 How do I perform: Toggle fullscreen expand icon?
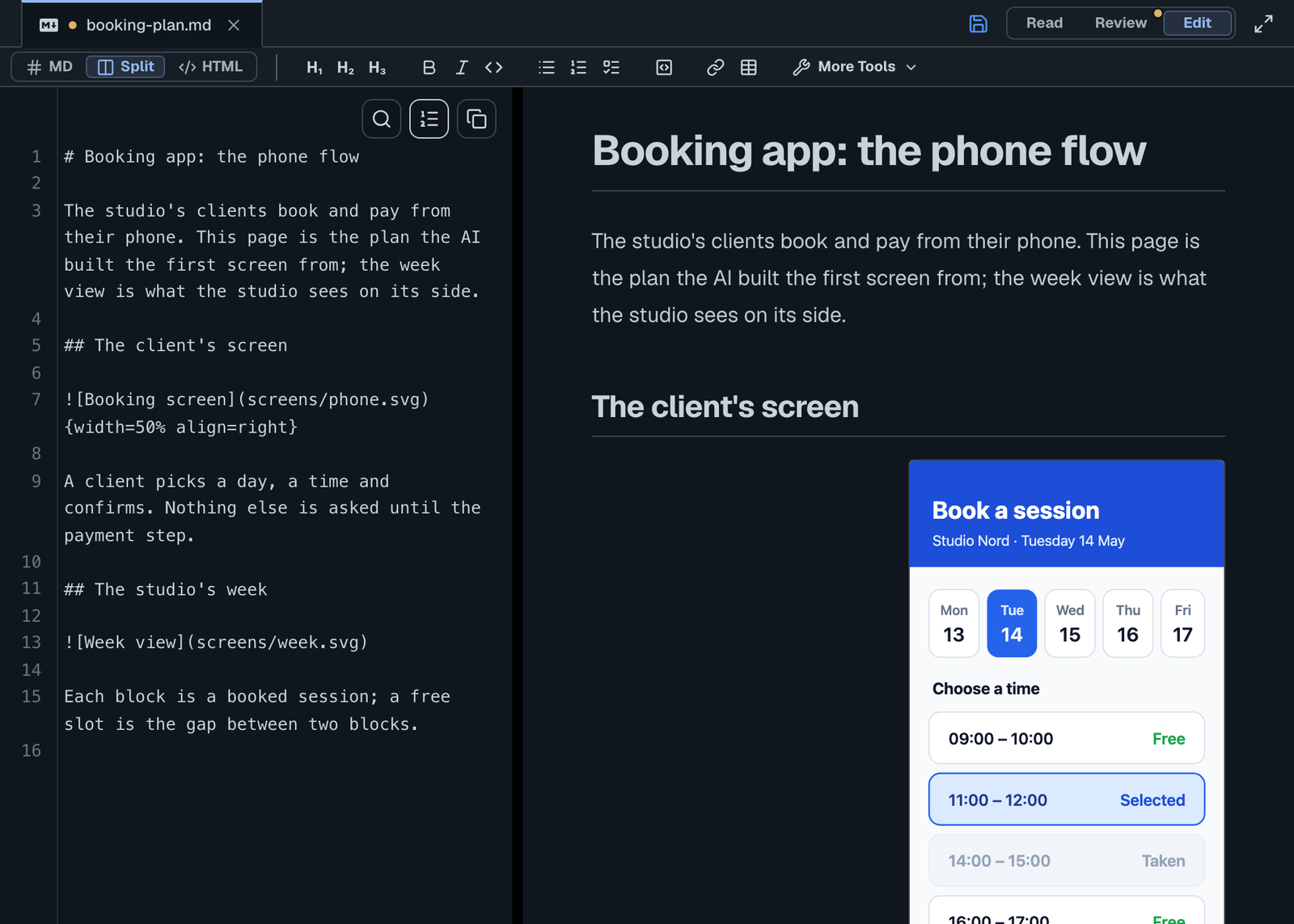1263,23
